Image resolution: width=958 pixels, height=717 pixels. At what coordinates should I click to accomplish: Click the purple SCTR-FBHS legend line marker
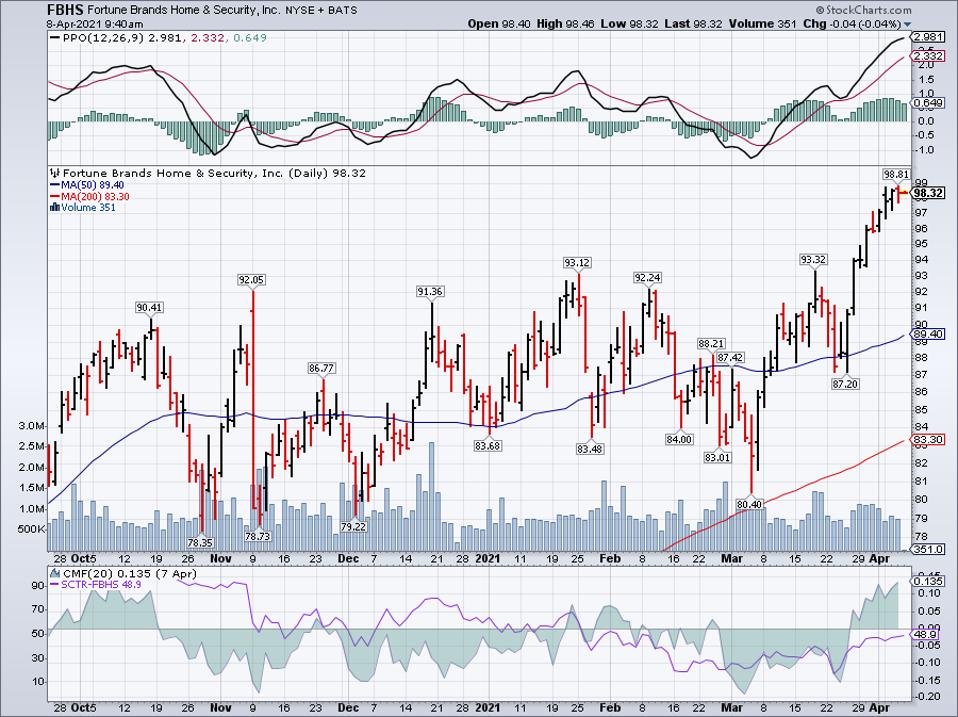point(55,584)
